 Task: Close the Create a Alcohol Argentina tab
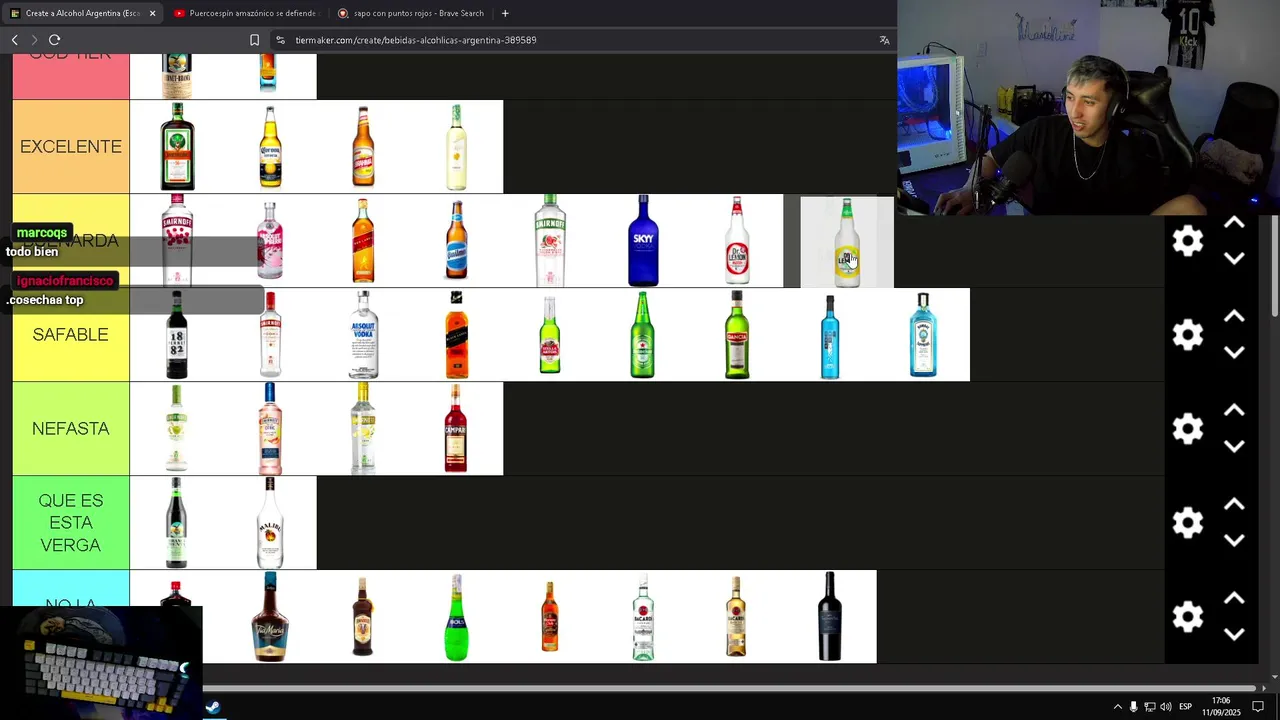152,13
